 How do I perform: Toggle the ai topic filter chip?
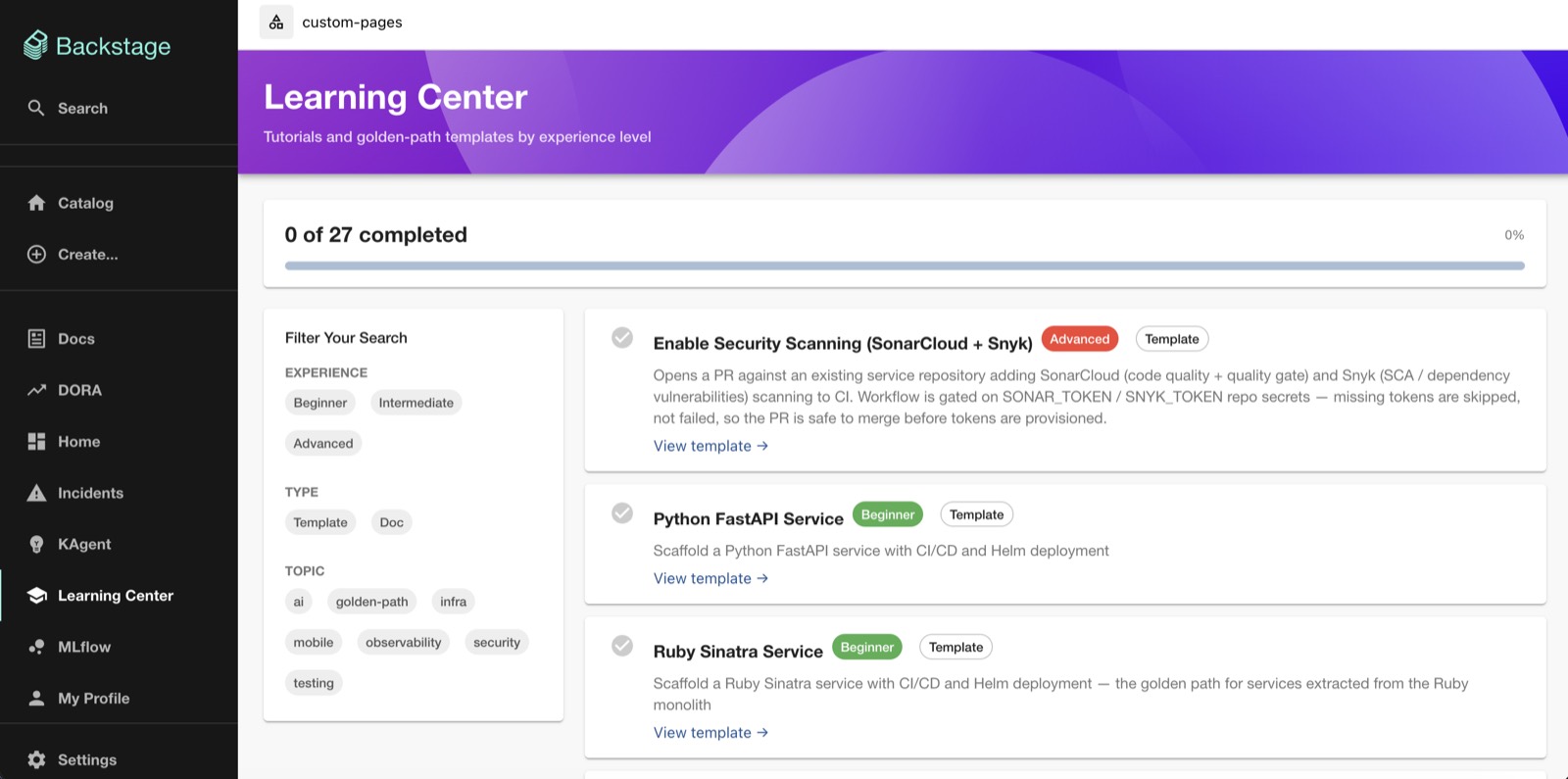pos(299,602)
